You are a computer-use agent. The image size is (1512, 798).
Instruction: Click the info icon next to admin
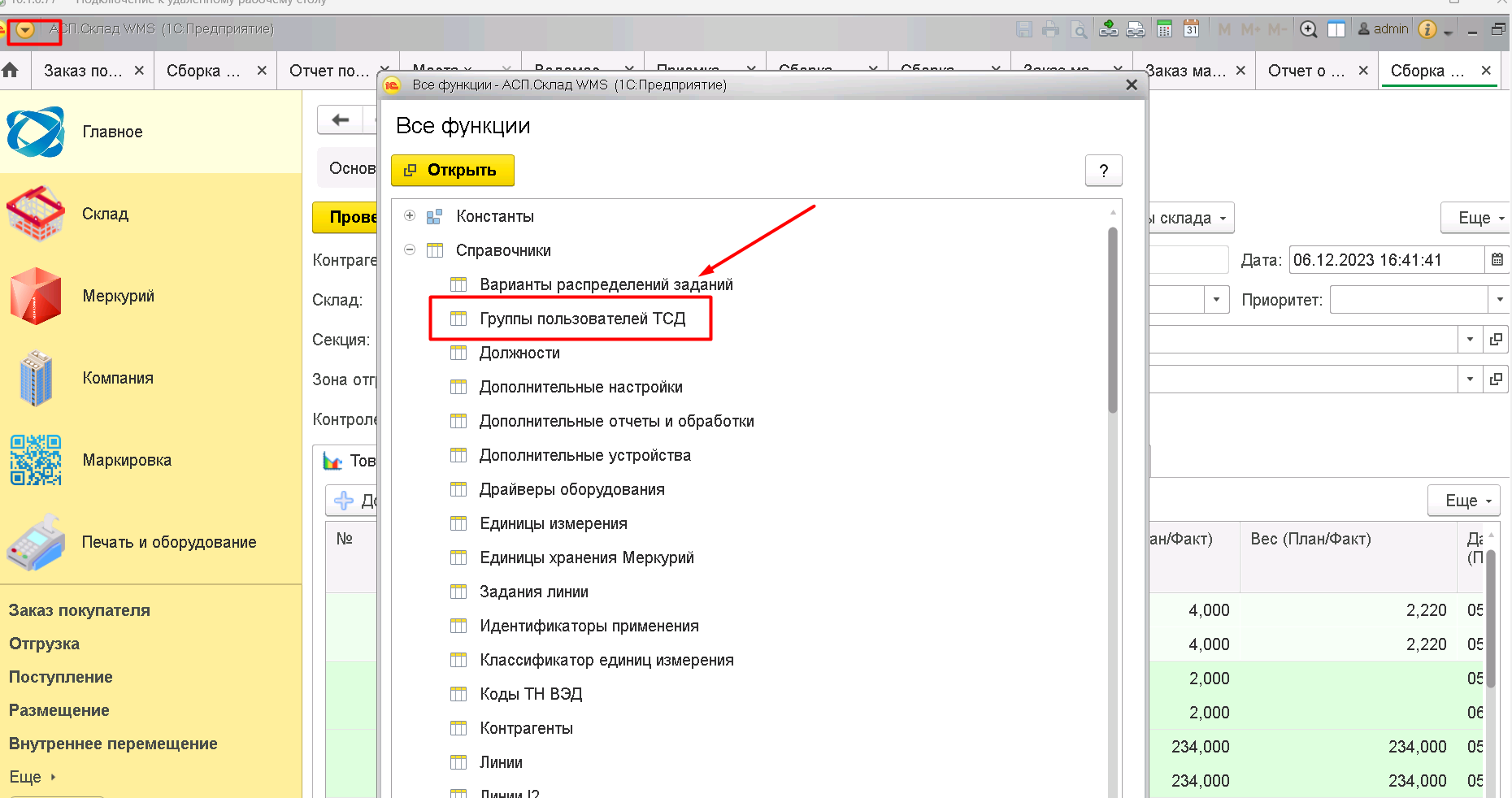coord(1427,29)
